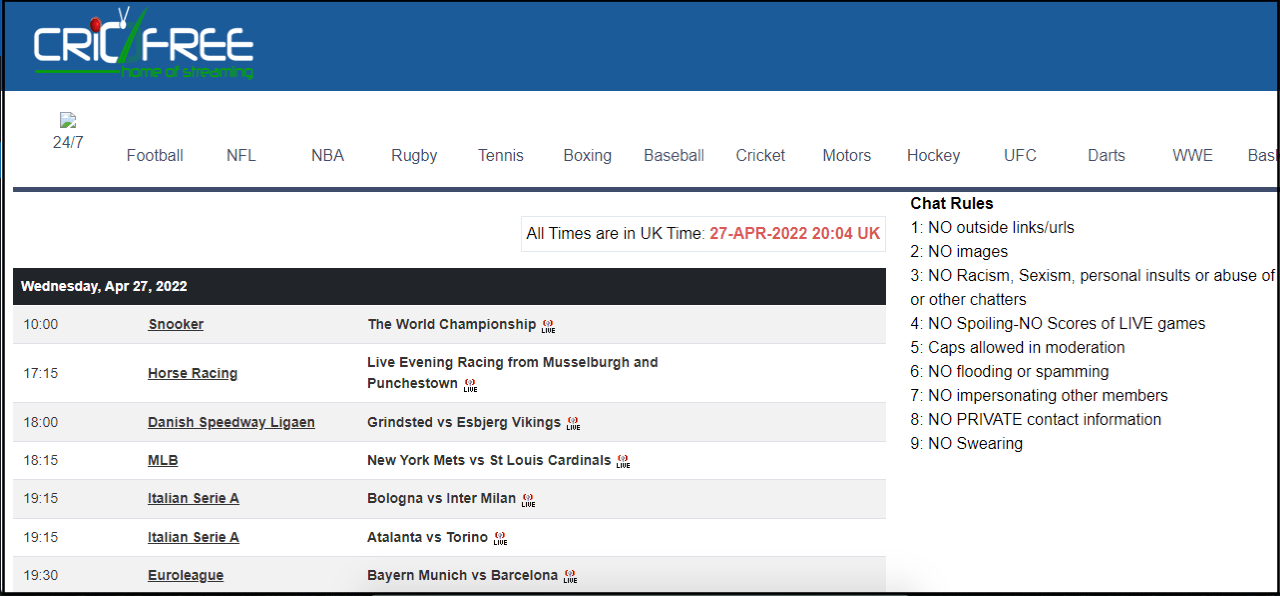Click the Chat Rules heading
This screenshot has width=1280, height=596.
pos(952,203)
